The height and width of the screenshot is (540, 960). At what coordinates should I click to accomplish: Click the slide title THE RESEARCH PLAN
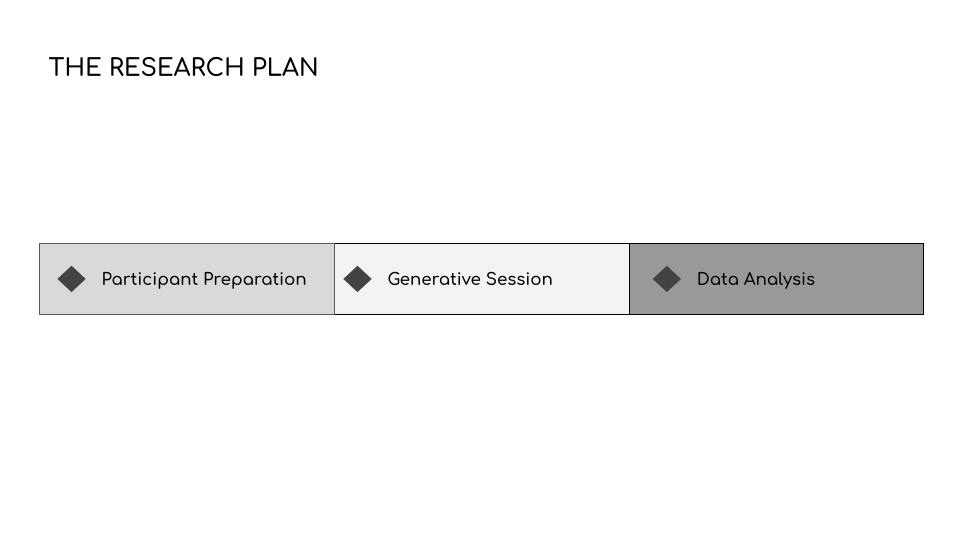(x=184, y=67)
